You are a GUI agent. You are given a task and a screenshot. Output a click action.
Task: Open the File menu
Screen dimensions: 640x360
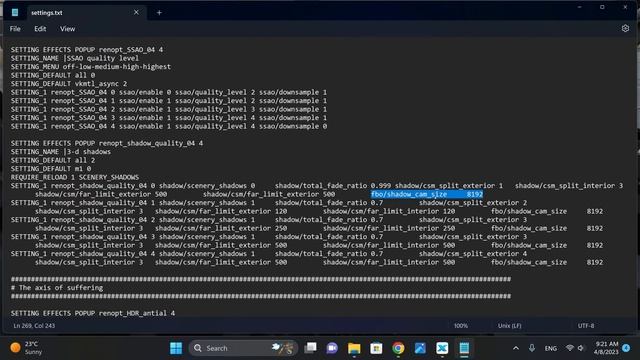coord(15,29)
